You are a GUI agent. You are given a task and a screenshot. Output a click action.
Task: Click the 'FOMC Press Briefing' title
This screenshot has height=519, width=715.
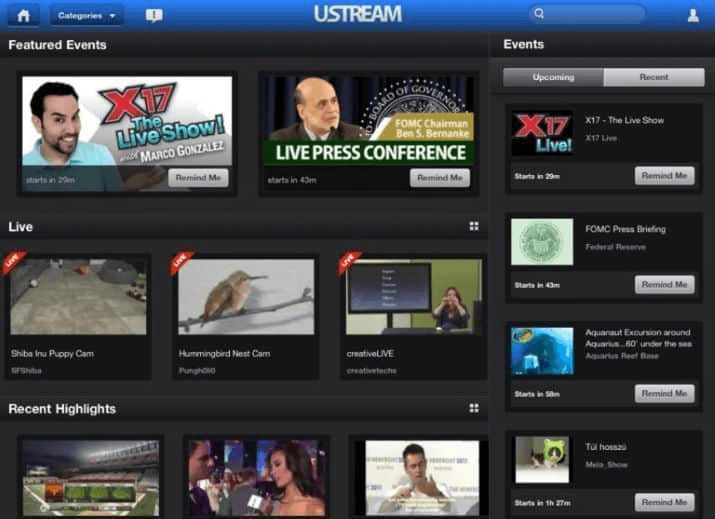[x=626, y=229]
